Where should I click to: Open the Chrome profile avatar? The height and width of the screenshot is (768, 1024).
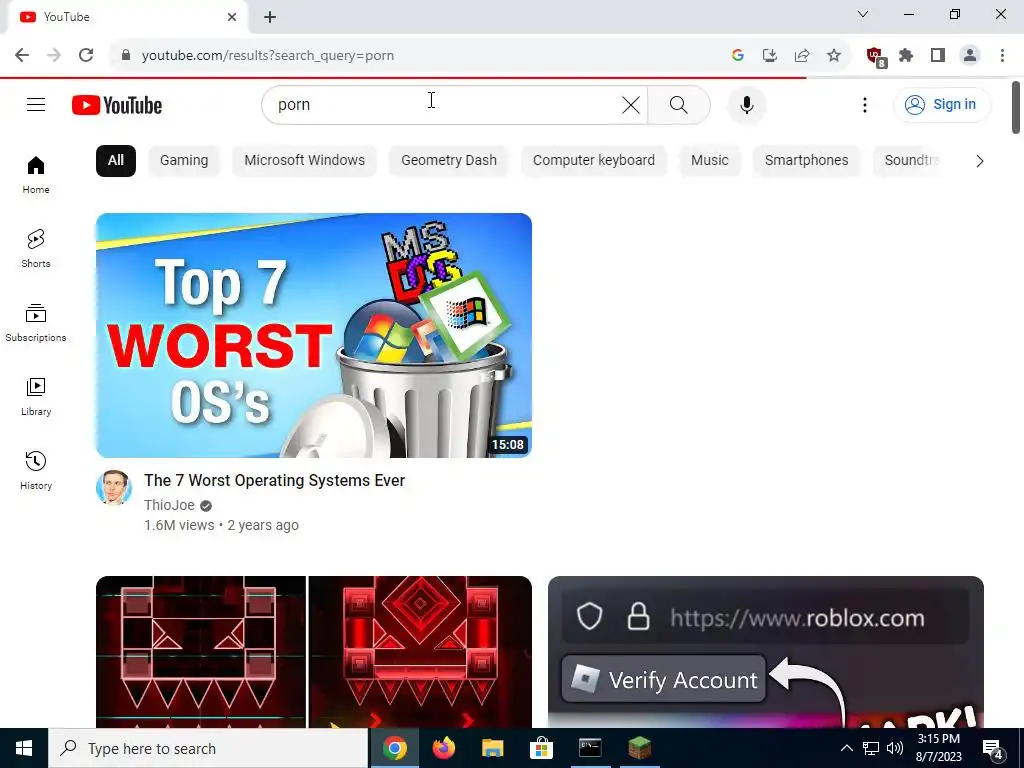(970, 56)
